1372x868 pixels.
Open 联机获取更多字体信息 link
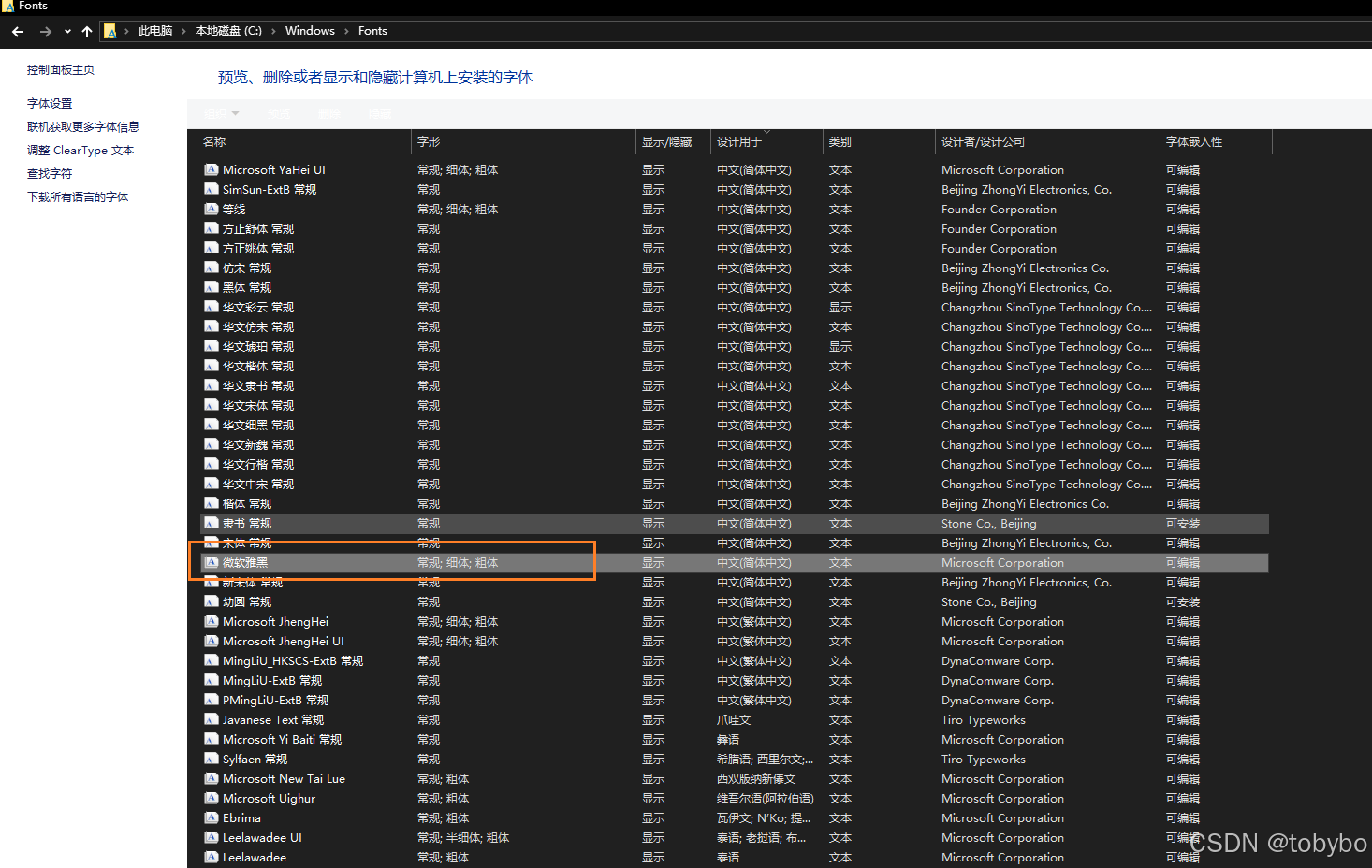[x=83, y=127]
